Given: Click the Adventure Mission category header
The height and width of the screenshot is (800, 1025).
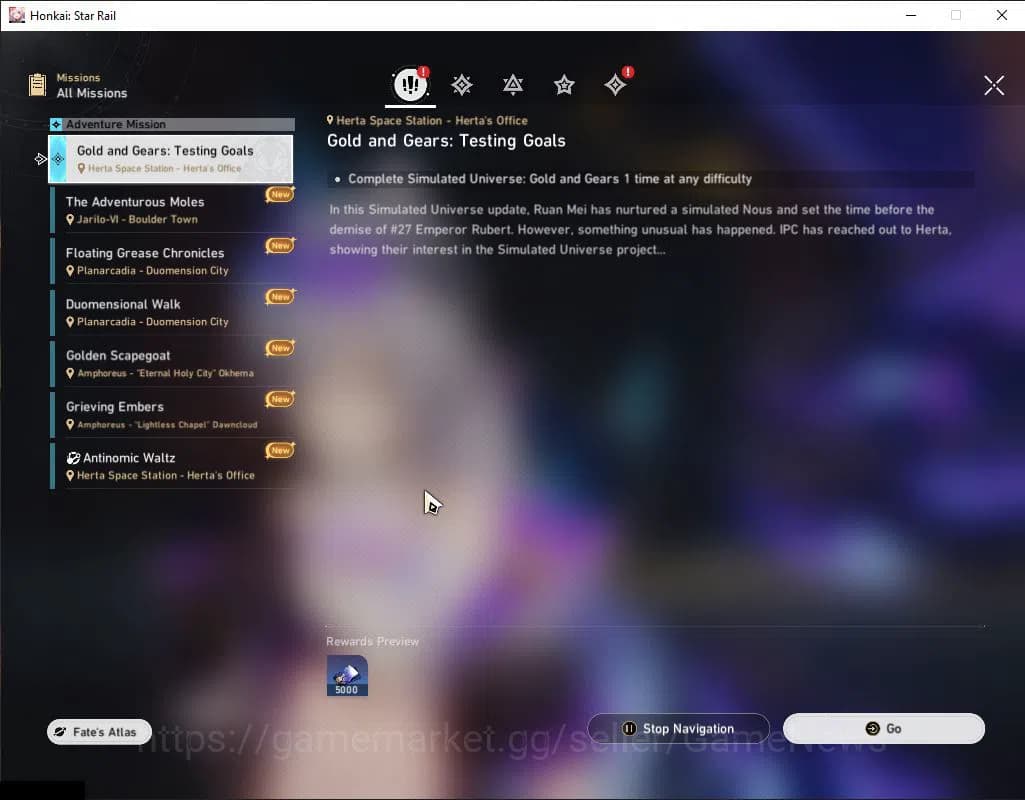Looking at the screenshot, I should [x=173, y=124].
